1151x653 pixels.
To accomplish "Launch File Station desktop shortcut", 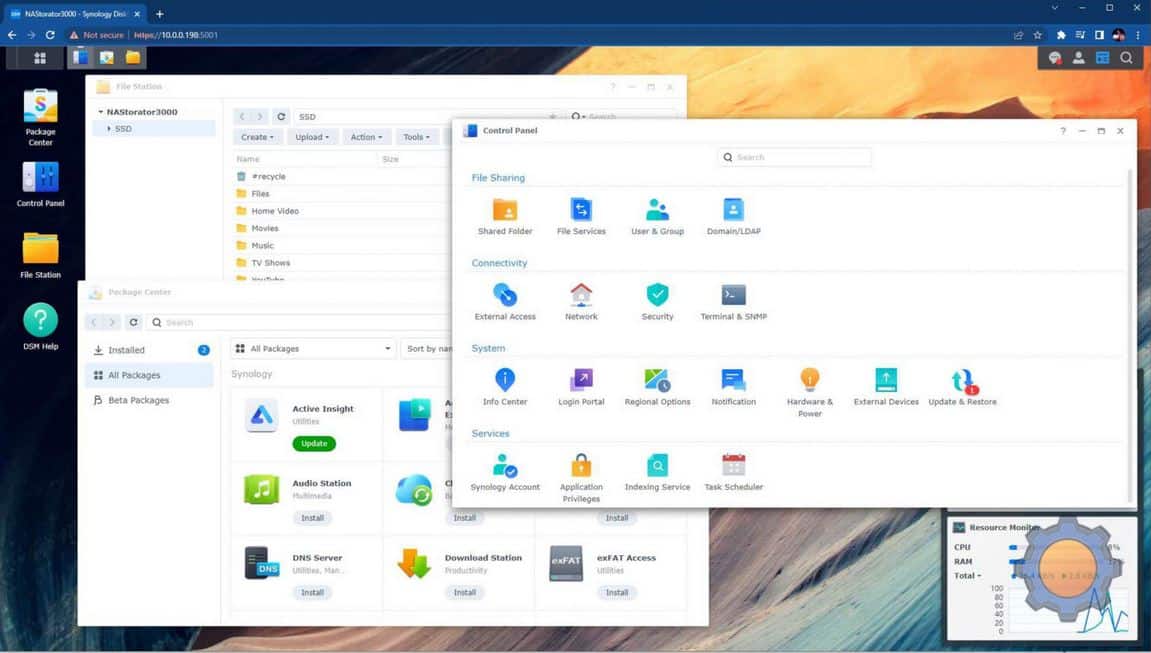I will [40, 255].
